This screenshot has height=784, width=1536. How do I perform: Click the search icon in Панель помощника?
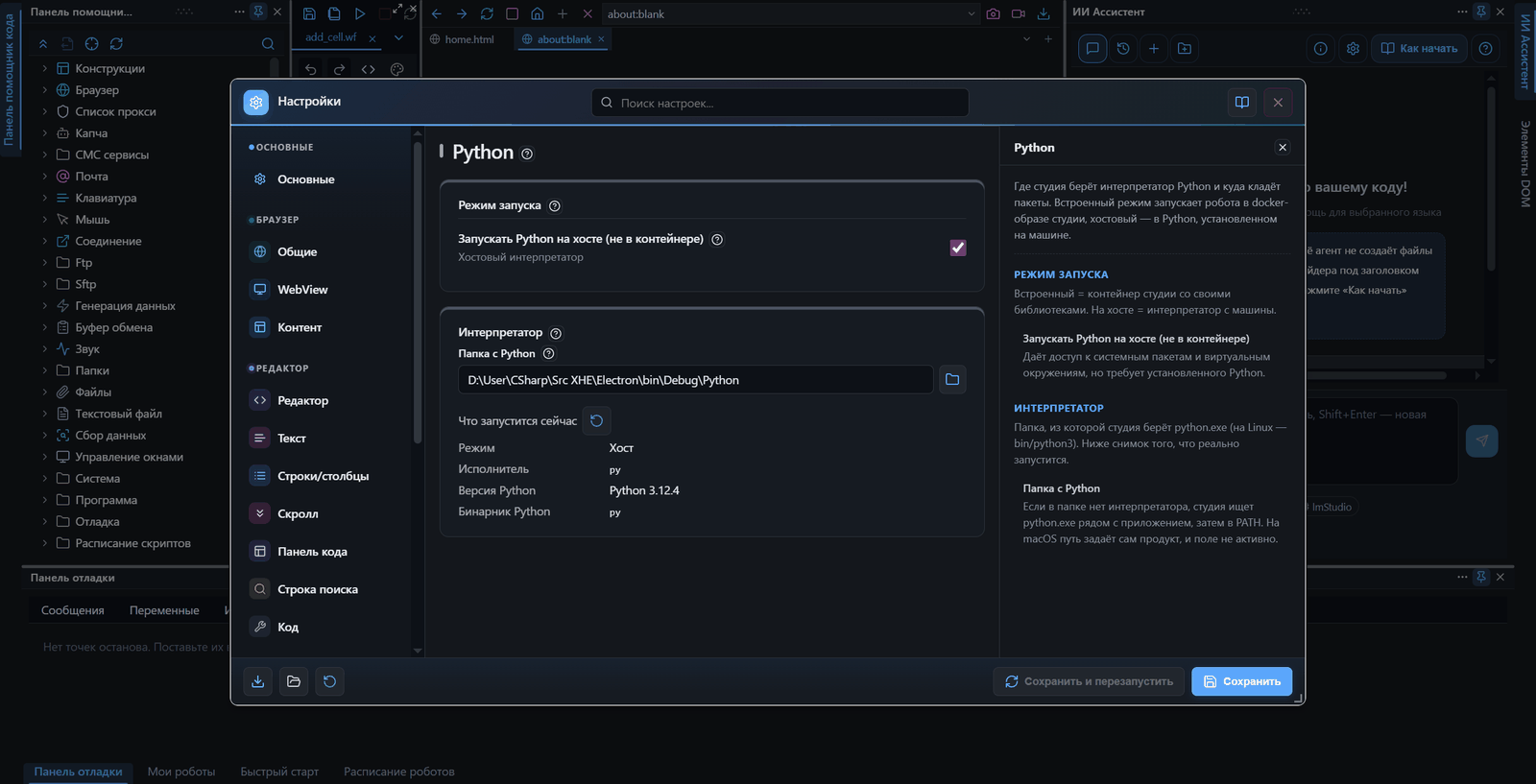(268, 44)
